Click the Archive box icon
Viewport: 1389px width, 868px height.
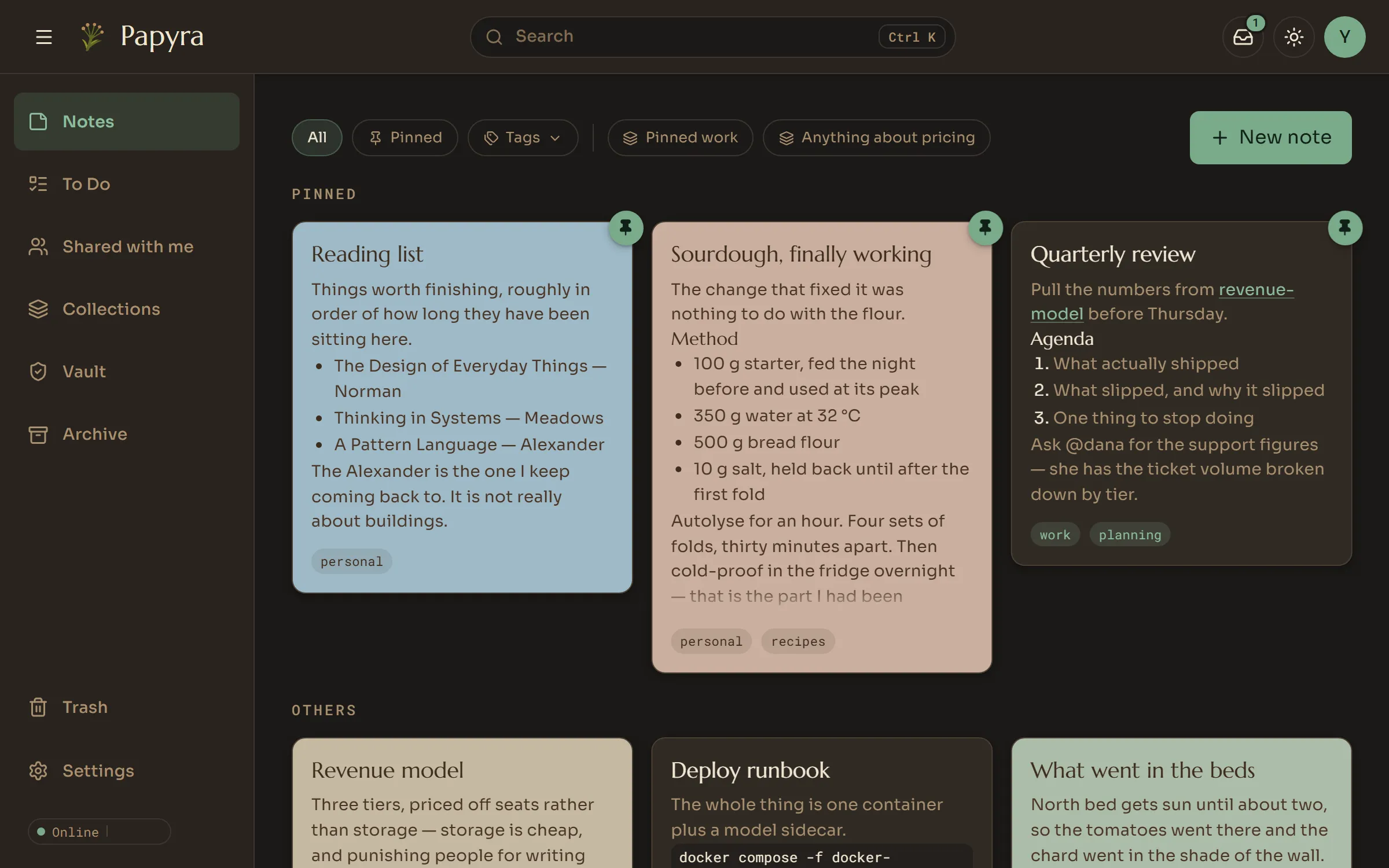(x=38, y=434)
